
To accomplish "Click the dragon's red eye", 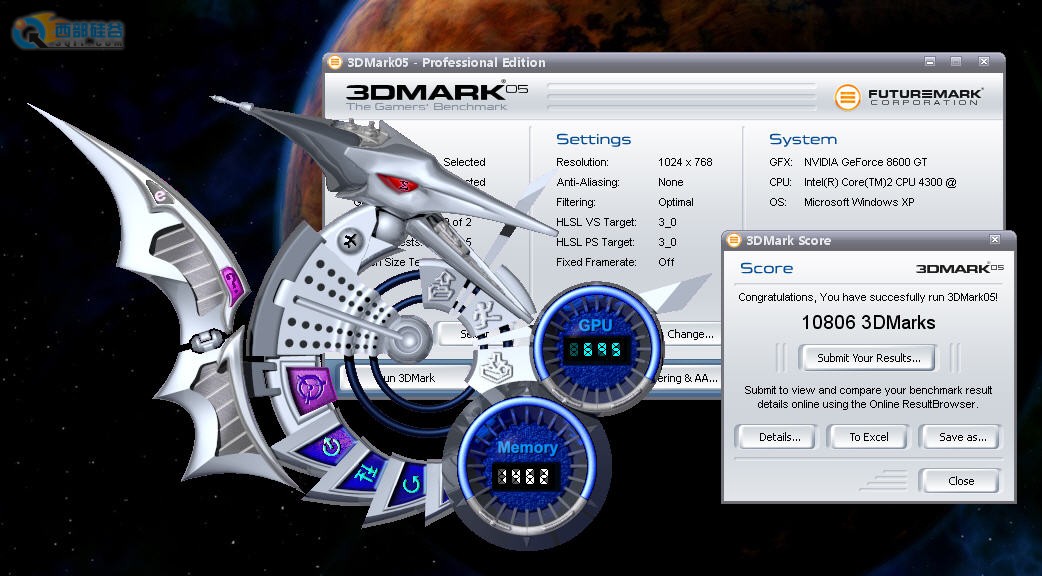I will pyautogui.click(x=399, y=183).
